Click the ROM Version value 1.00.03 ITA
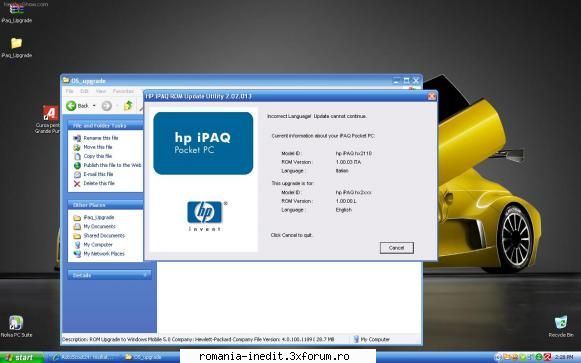The width and height of the screenshot is (581, 363). click(x=348, y=162)
